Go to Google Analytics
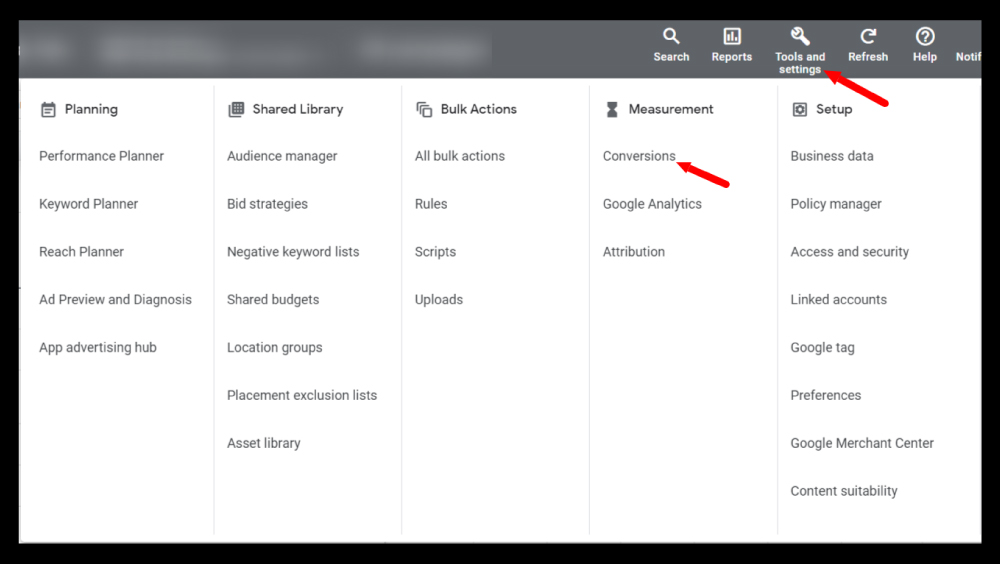The width and height of the screenshot is (1000, 564). click(652, 204)
